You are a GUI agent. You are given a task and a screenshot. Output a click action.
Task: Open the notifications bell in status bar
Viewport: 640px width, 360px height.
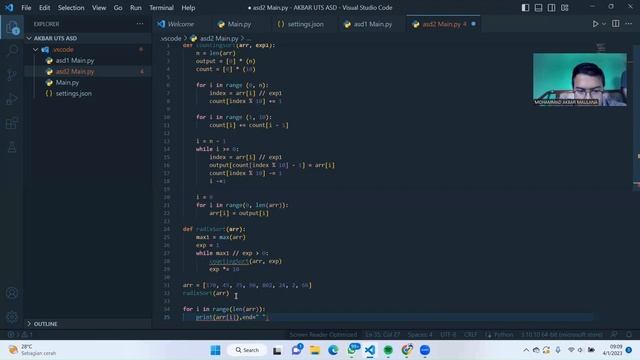coord(629,334)
